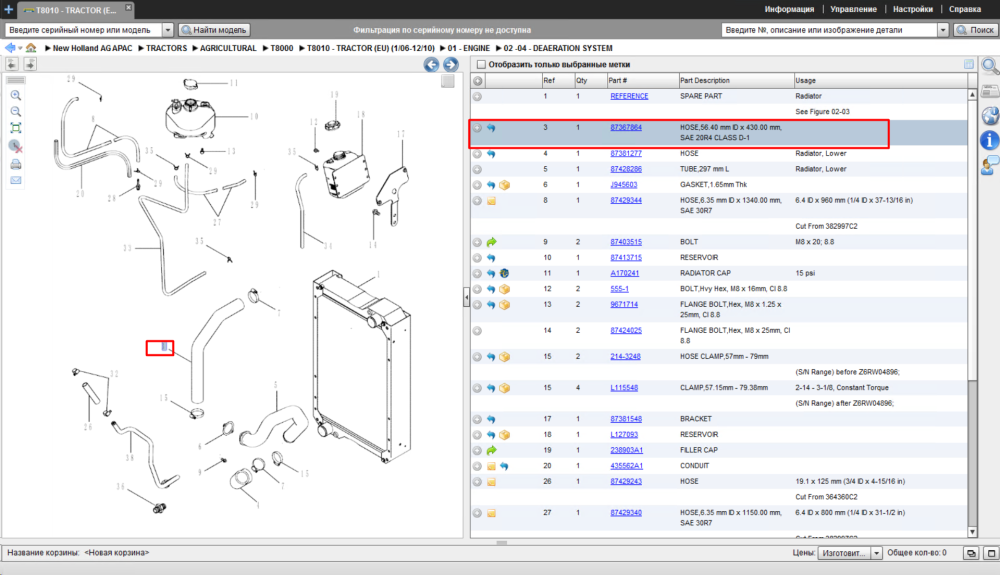Add TUBE 87428286 with its round button
Image resolution: width=1000 pixels, height=575 pixels.
click(x=477, y=170)
